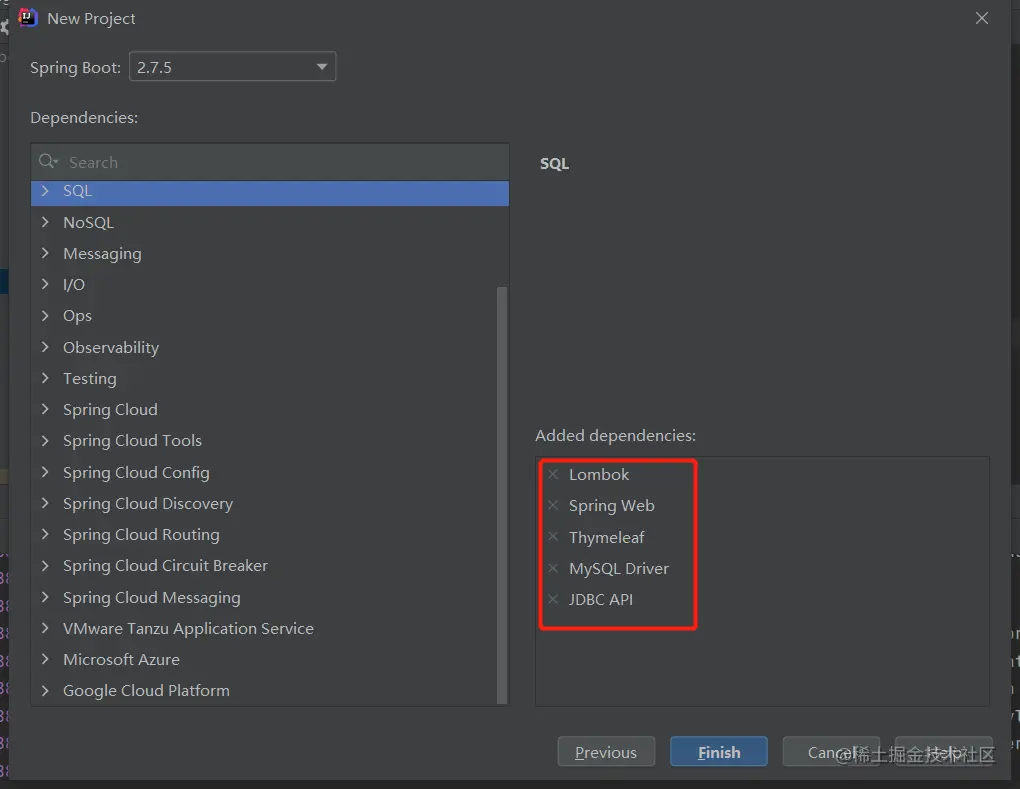Close the New Project dialog
This screenshot has width=1020, height=789.
[982, 18]
